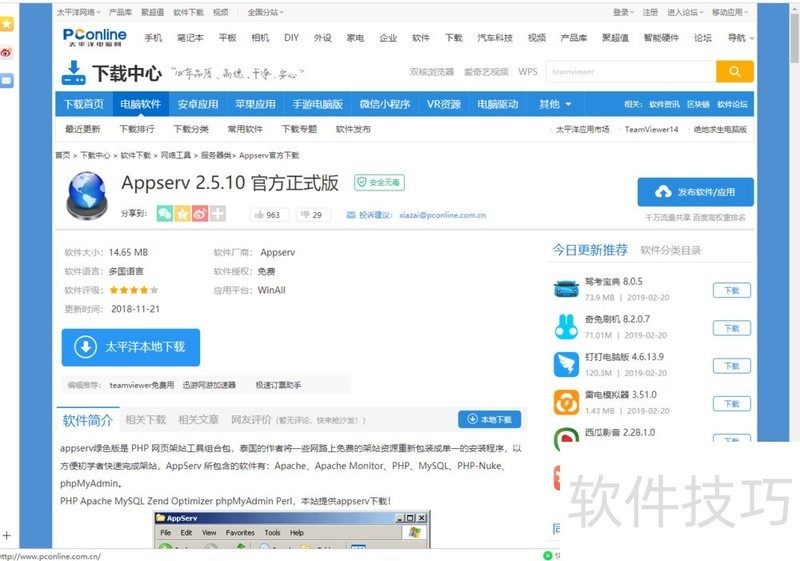Open the 电脑驱动 menu item
Screen dimensions: 800x561
click(497, 104)
